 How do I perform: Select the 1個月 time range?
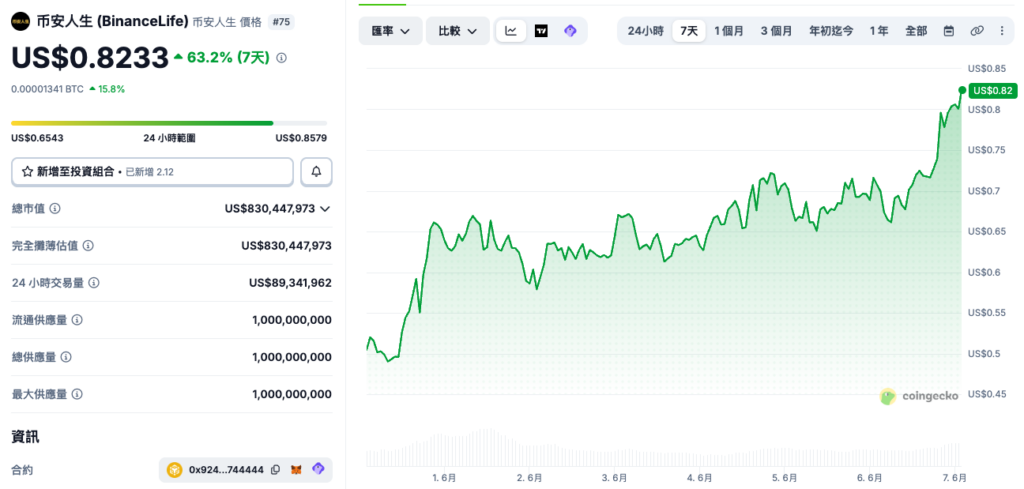[x=729, y=31]
